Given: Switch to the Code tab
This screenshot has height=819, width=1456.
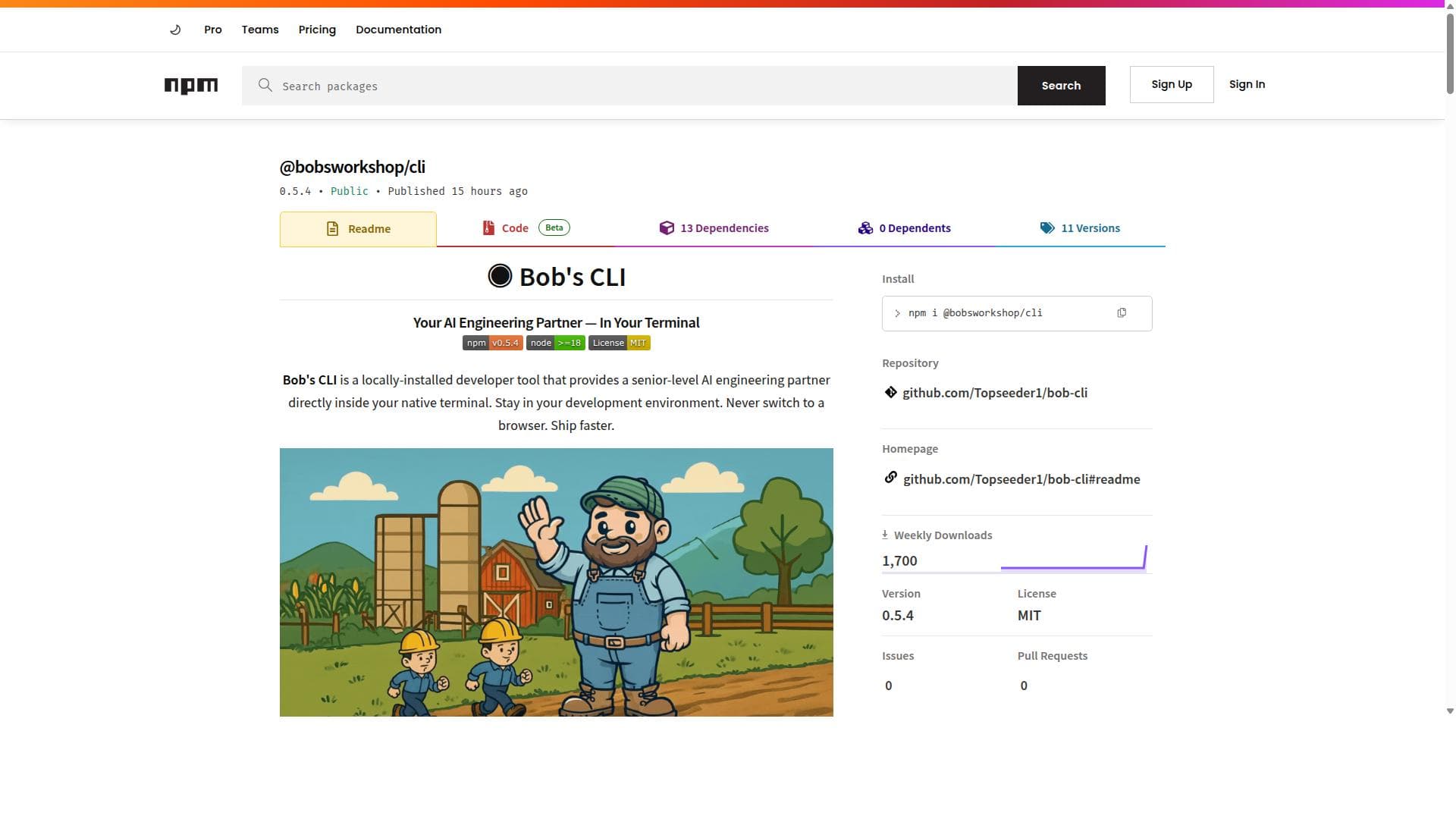Looking at the screenshot, I should (526, 228).
